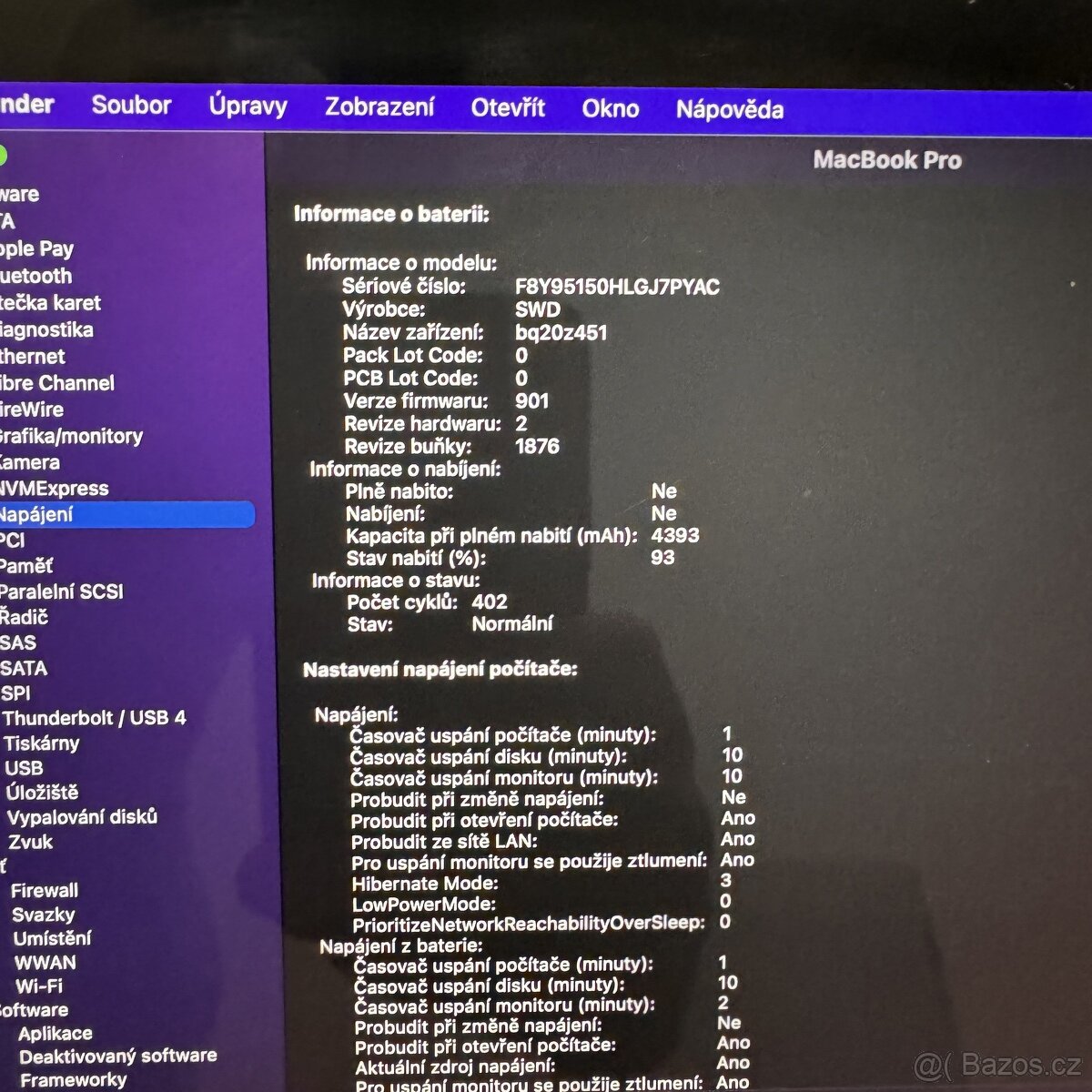
Task: Select Bluetooth in the sidebar
Action: click(35, 276)
